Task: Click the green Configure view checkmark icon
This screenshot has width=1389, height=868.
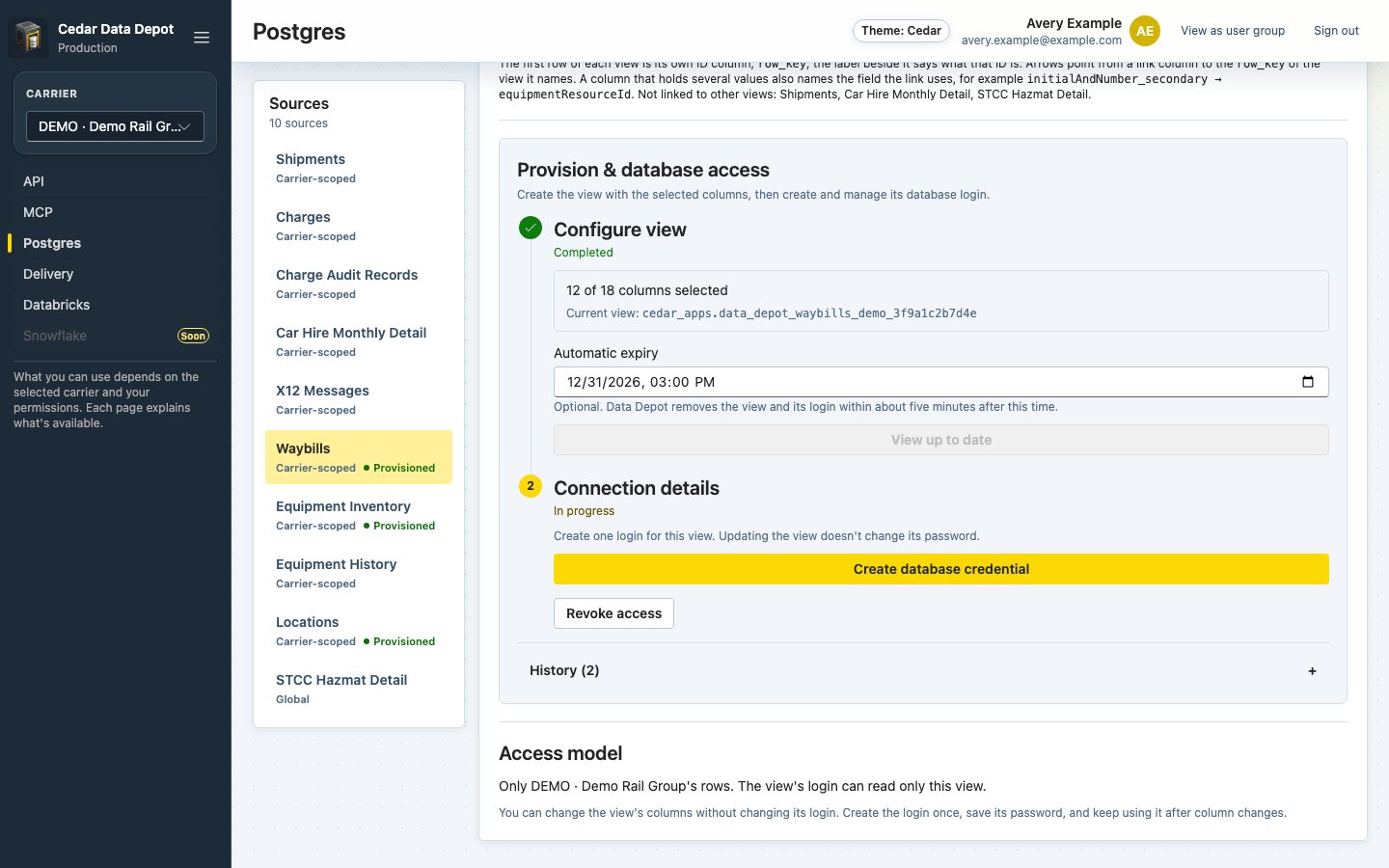Action: coord(531,228)
